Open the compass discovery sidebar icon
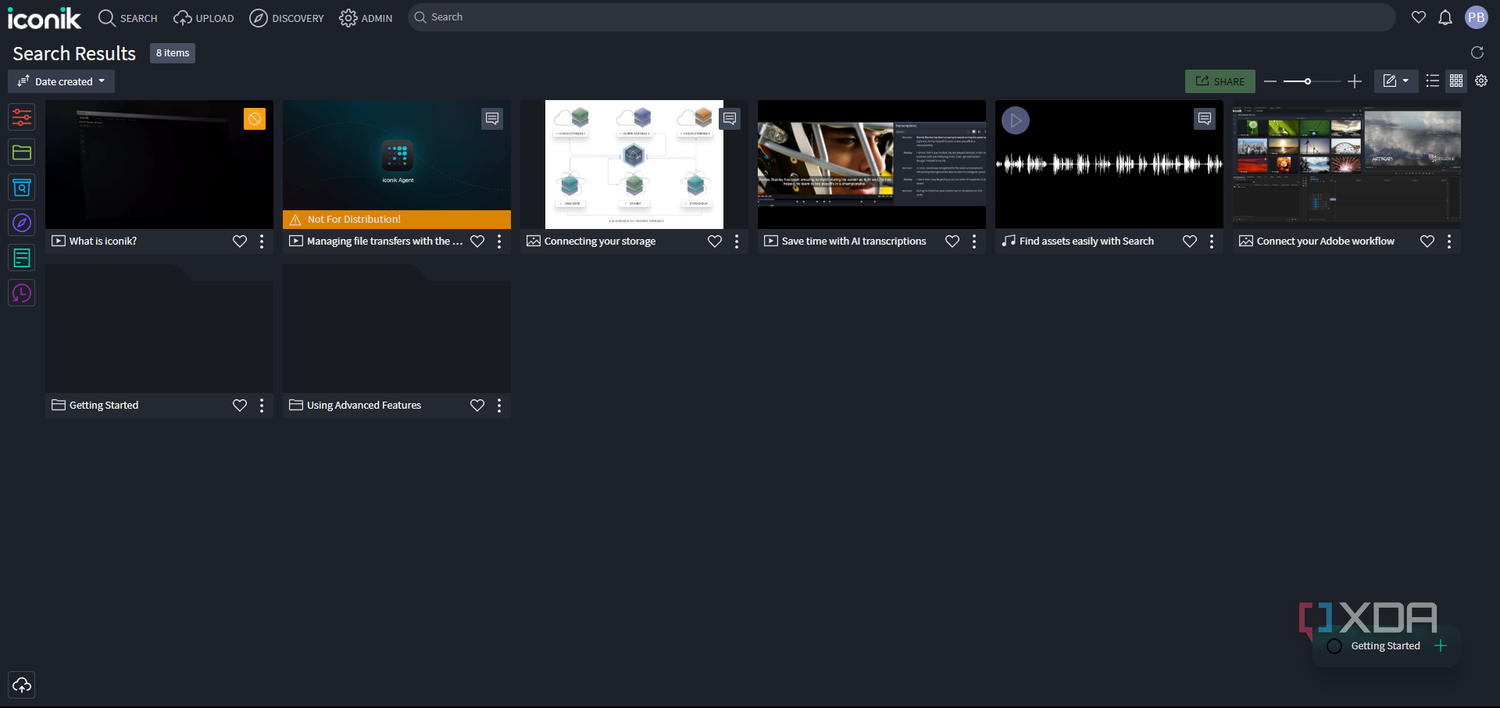1500x708 pixels. tap(22, 222)
